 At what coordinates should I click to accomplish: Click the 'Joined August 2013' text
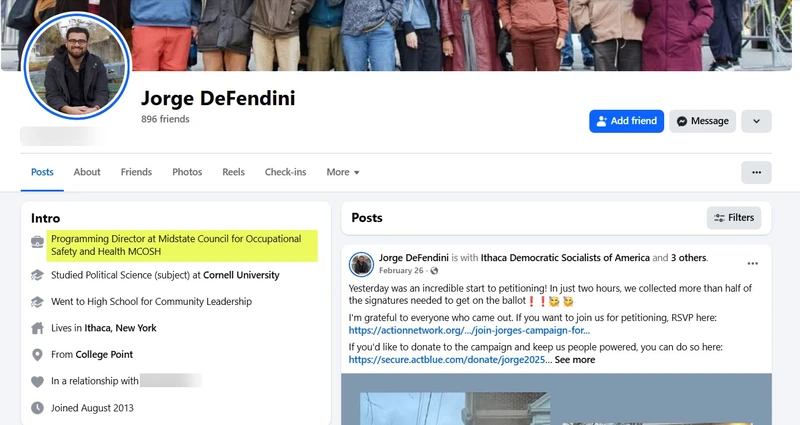point(92,408)
